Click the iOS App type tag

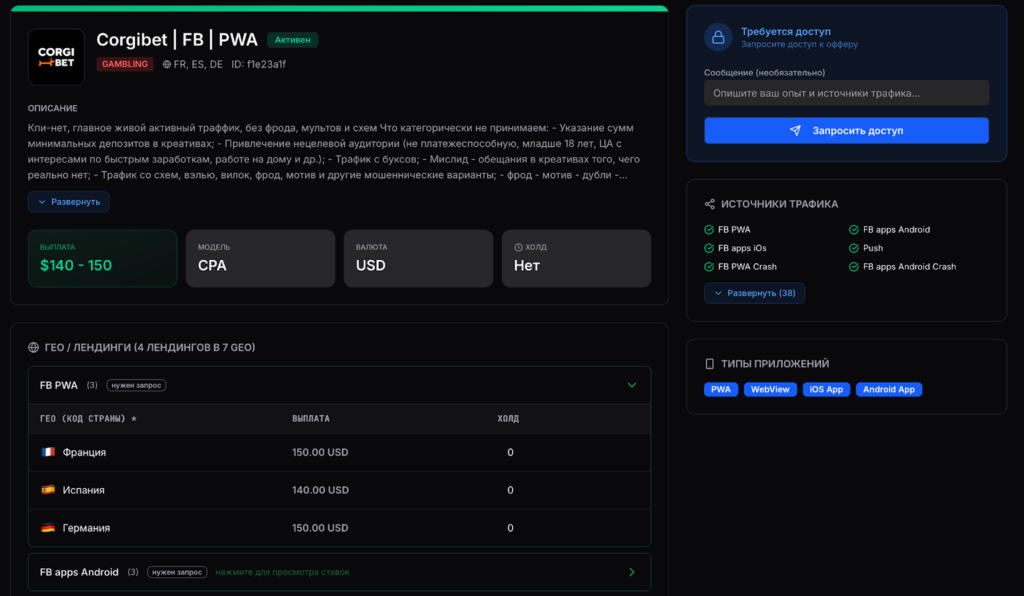(826, 389)
